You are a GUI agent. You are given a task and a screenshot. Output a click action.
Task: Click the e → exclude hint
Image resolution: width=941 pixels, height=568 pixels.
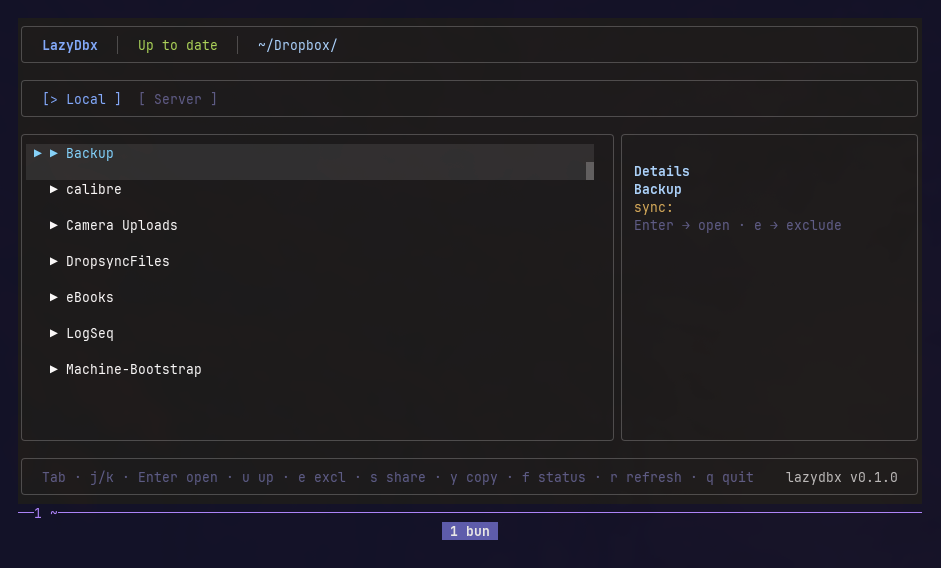click(x=798, y=226)
